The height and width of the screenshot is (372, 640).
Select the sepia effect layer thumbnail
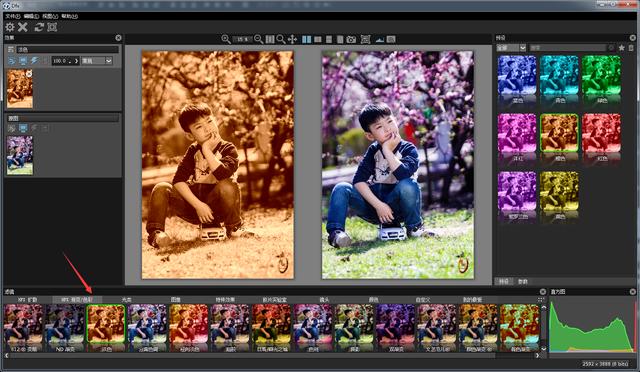(x=20, y=89)
